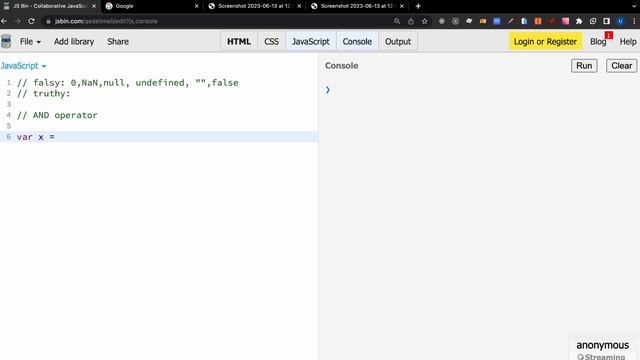The width and height of the screenshot is (640, 360).
Task: Open the browser side panel icon
Action: click(607, 21)
